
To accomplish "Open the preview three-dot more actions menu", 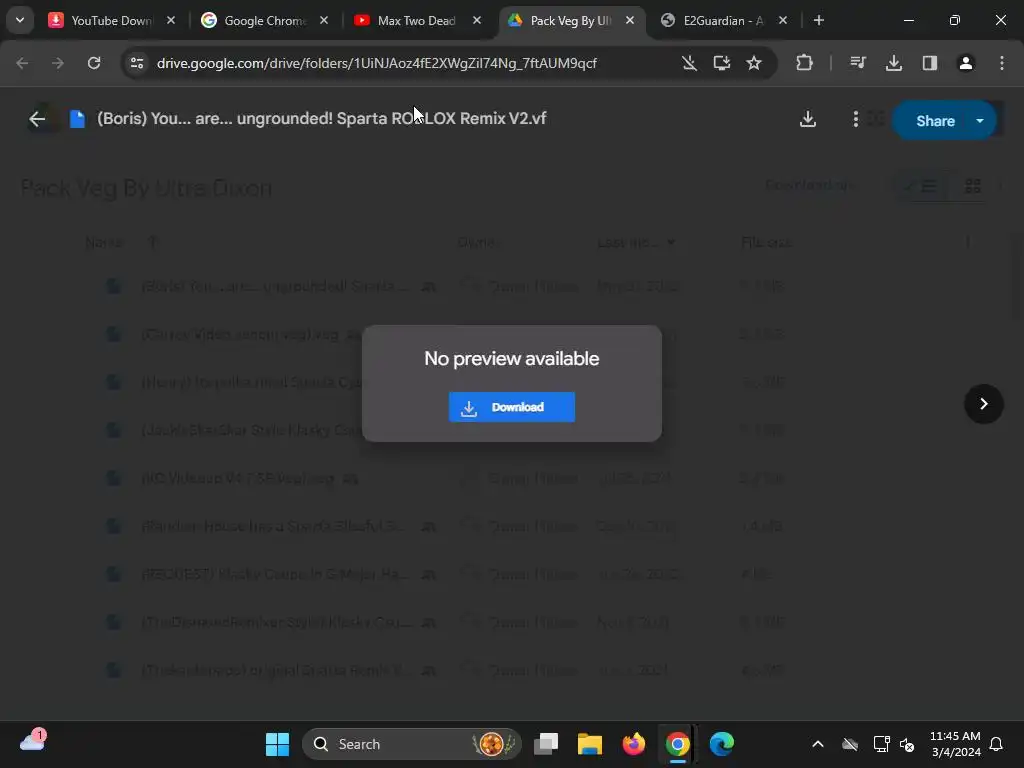I will coord(856,119).
